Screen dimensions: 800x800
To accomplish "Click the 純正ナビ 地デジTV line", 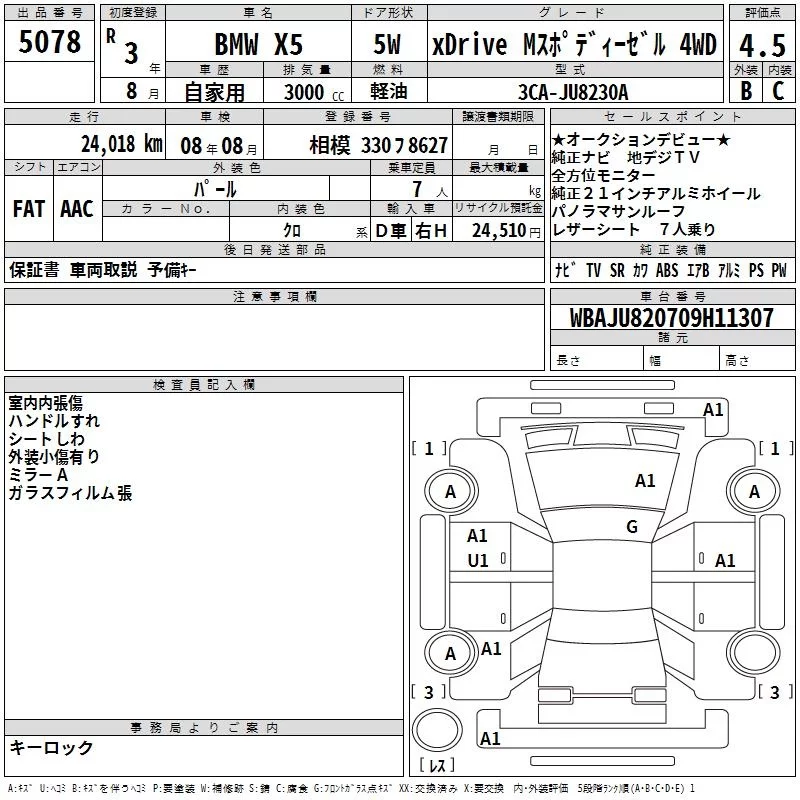I will pos(626,157).
